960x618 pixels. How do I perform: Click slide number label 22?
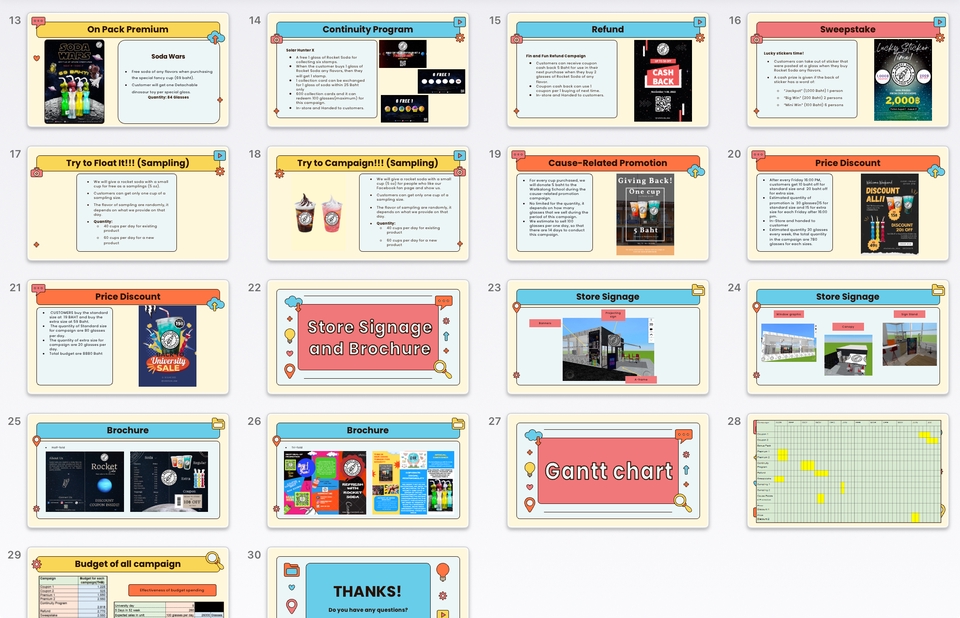[x=255, y=287]
